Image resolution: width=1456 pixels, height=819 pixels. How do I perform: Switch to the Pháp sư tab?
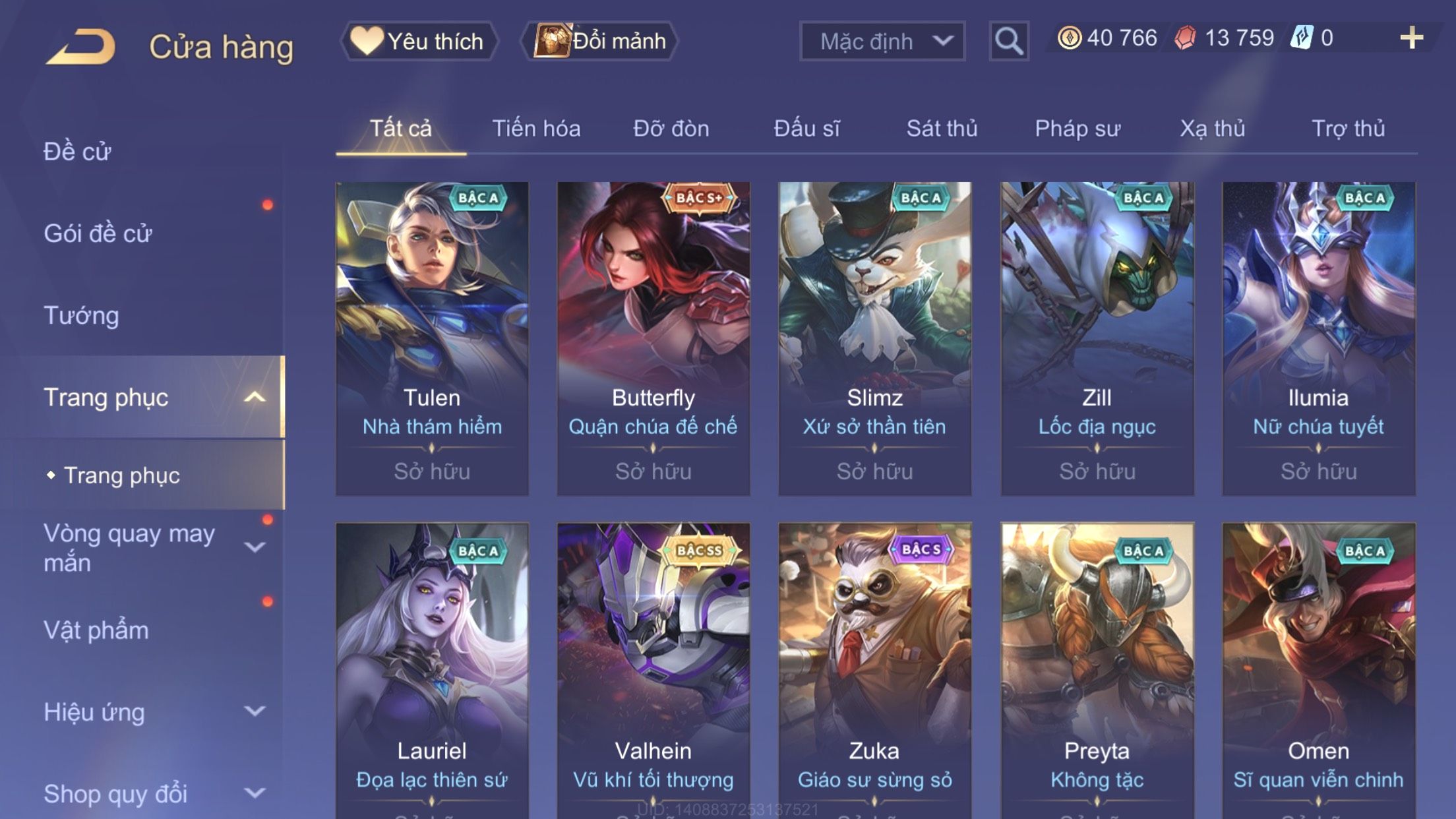1077,129
